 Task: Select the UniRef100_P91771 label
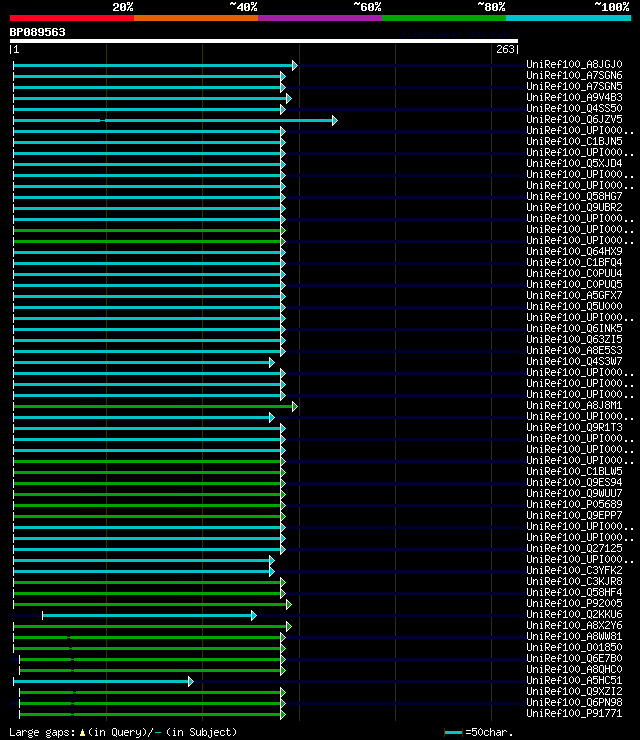[574, 713]
